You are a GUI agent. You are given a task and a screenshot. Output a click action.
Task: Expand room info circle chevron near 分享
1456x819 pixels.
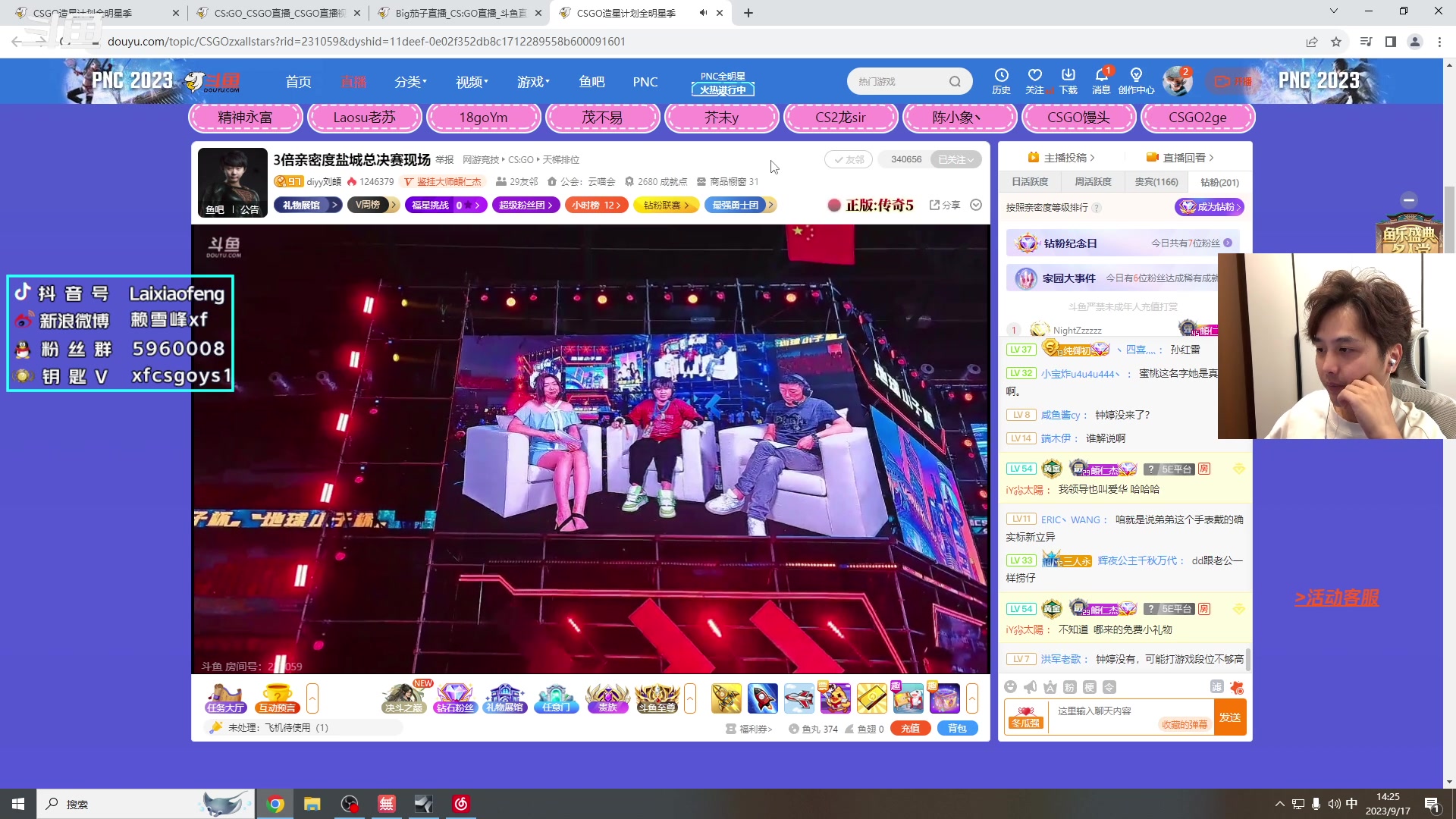976,205
